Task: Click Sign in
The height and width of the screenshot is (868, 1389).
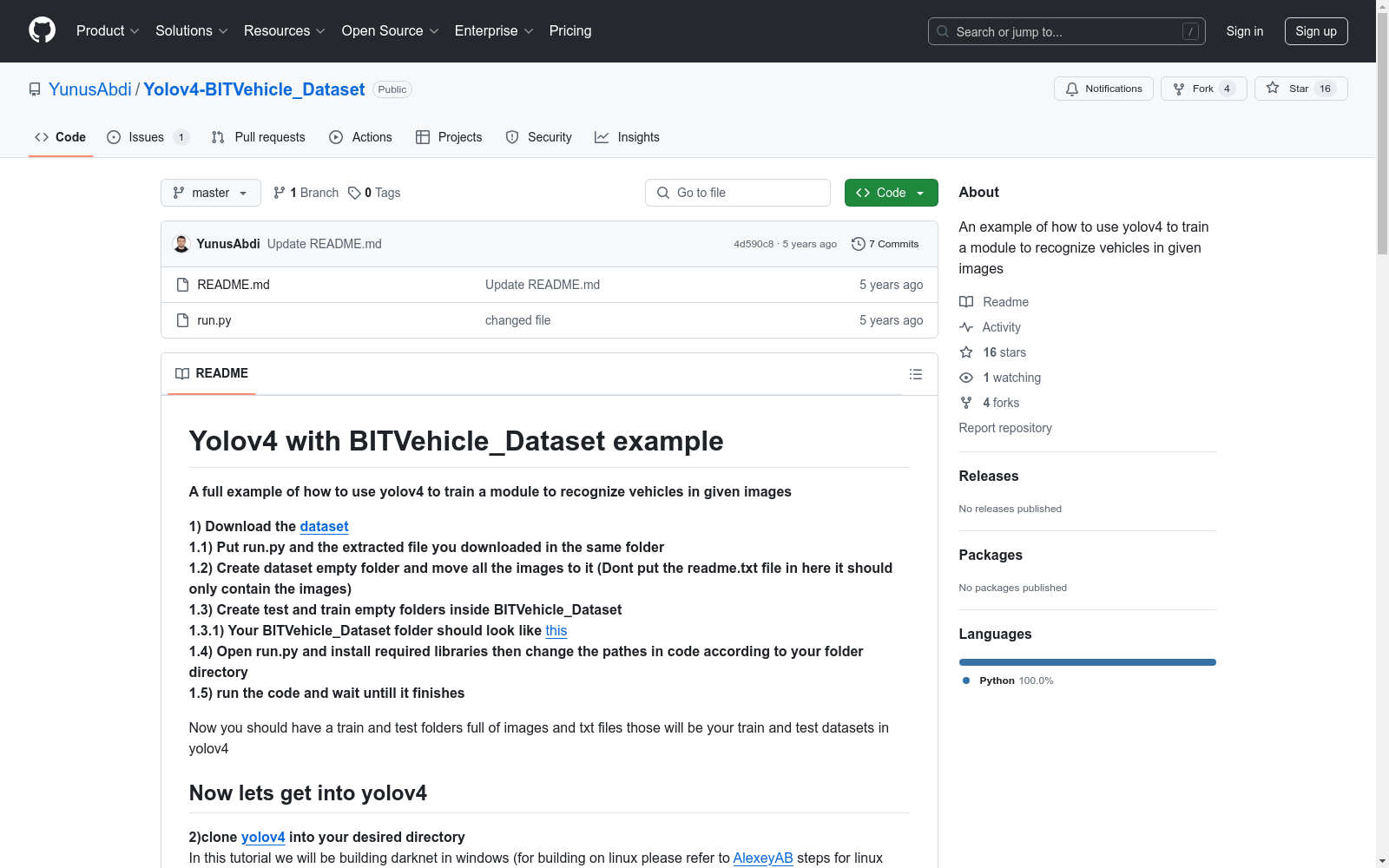Action: pyautogui.click(x=1245, y=31)
